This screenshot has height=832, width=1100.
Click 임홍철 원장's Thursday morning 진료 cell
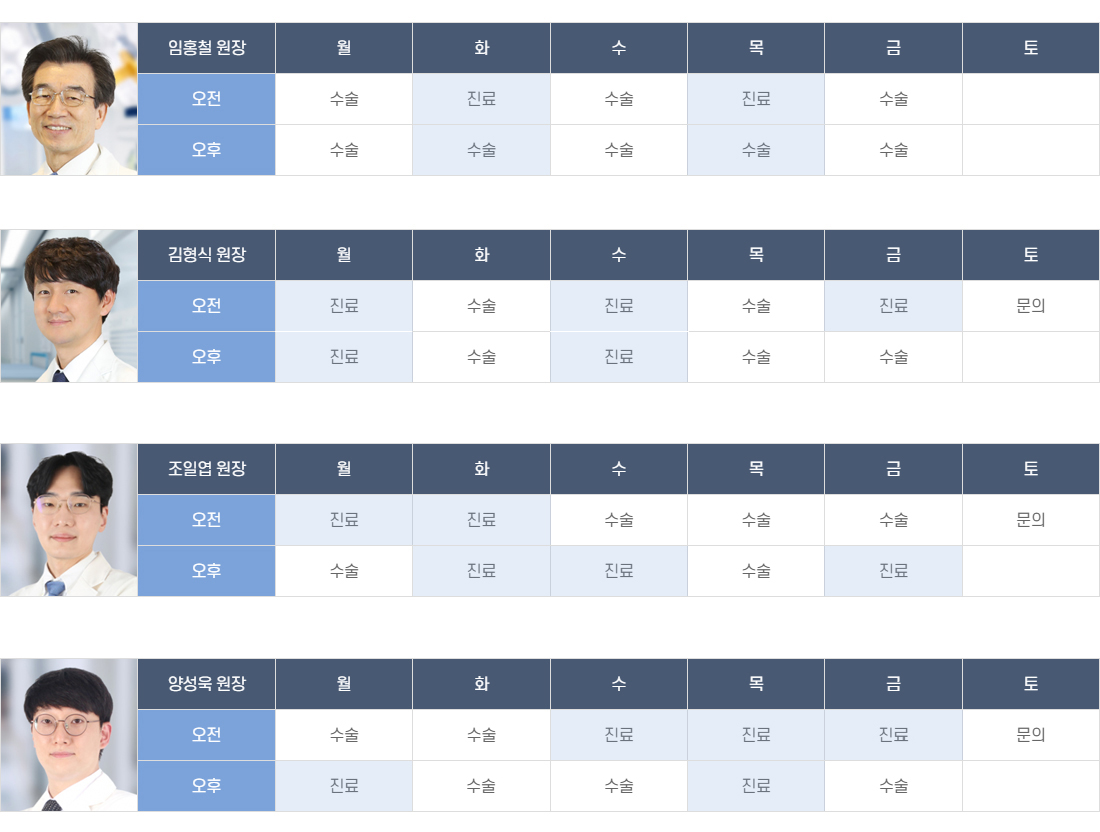click(756, 99)
